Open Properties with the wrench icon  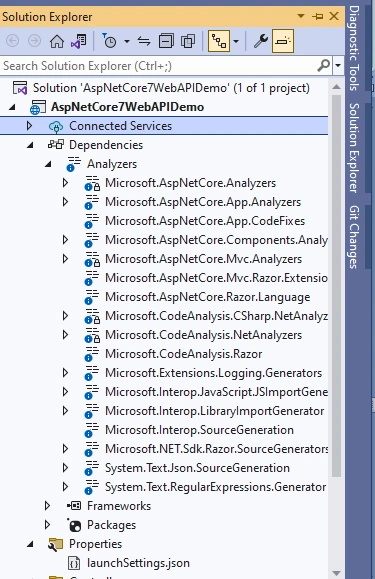pyautogui.click(x=261, y=41)
